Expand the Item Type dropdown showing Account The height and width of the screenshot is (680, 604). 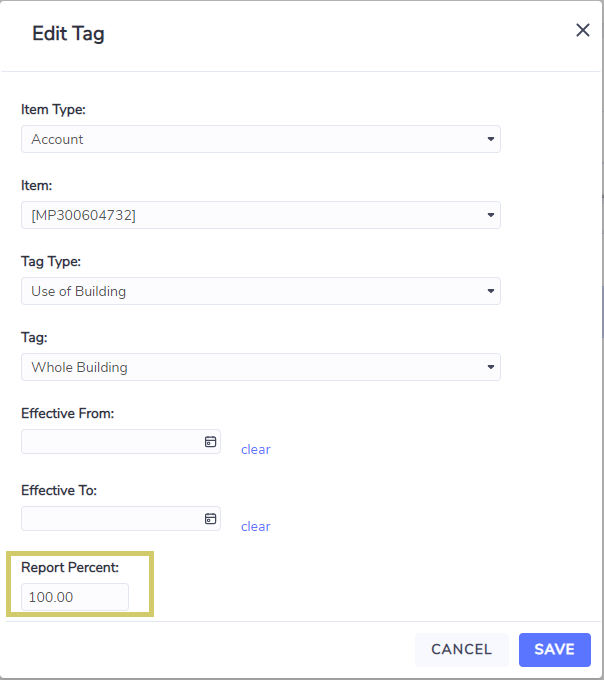pyautogui.click(x=261, y=139)
